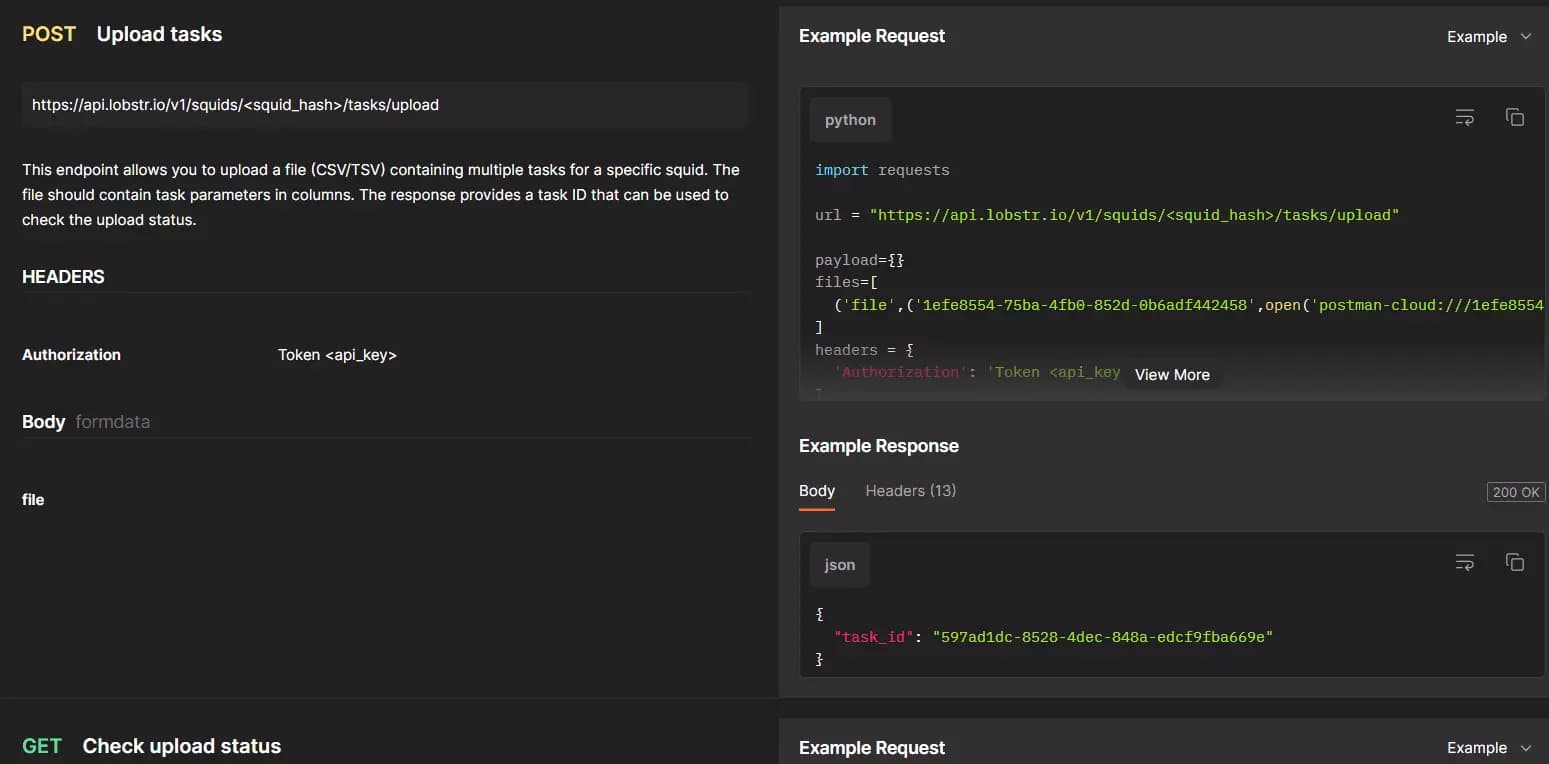This screenshot has height=764, width=1549.
Task: Switch to the Body response tab
Action: [x=817, y=491]
